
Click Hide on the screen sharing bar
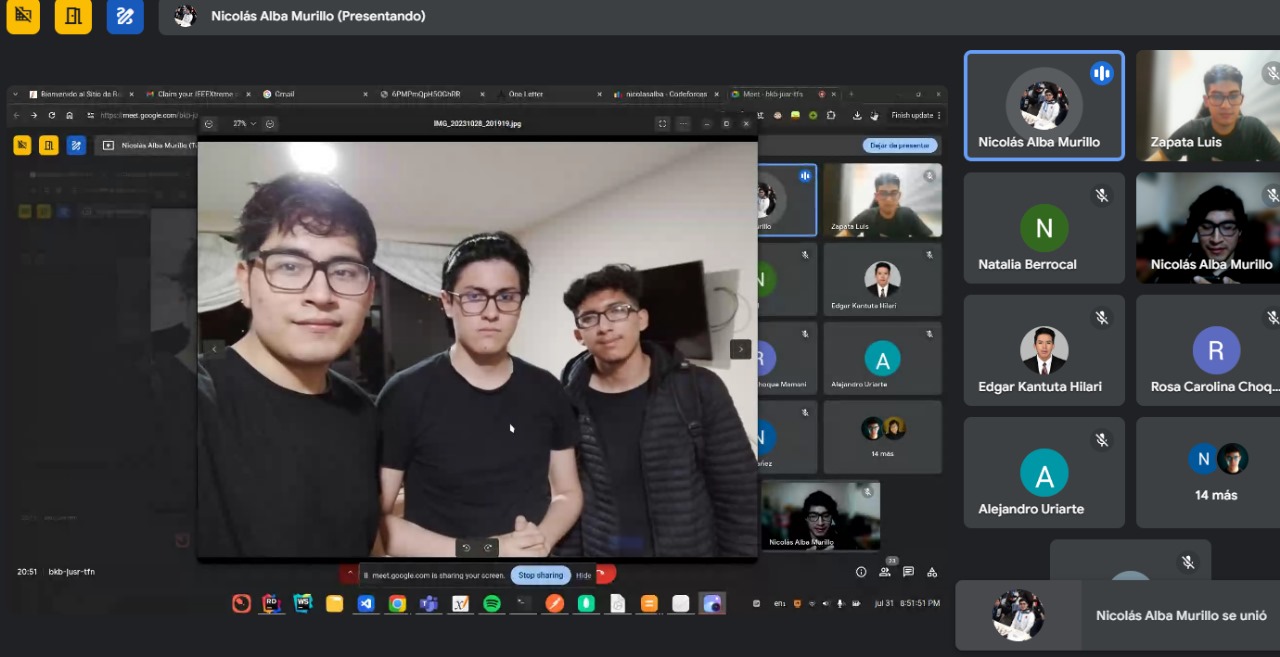click(x=583, y=575)
